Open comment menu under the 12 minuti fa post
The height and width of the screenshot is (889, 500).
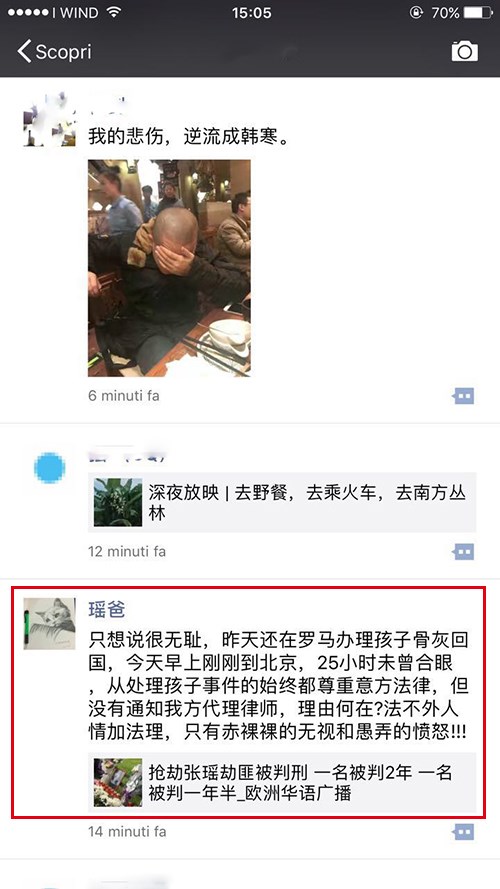click(464, 551)
